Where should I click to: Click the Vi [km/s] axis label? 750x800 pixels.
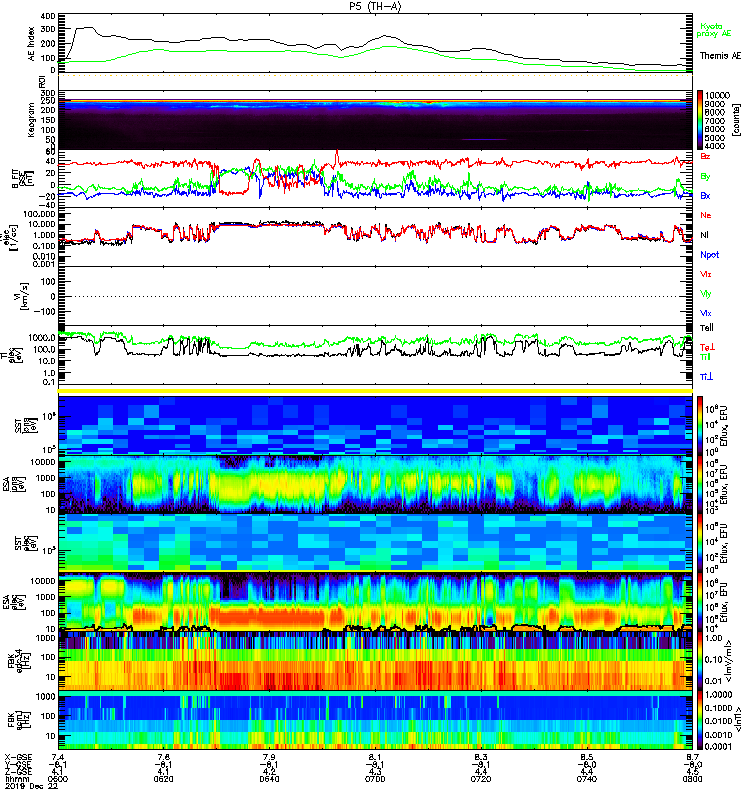tap(22, 296)
